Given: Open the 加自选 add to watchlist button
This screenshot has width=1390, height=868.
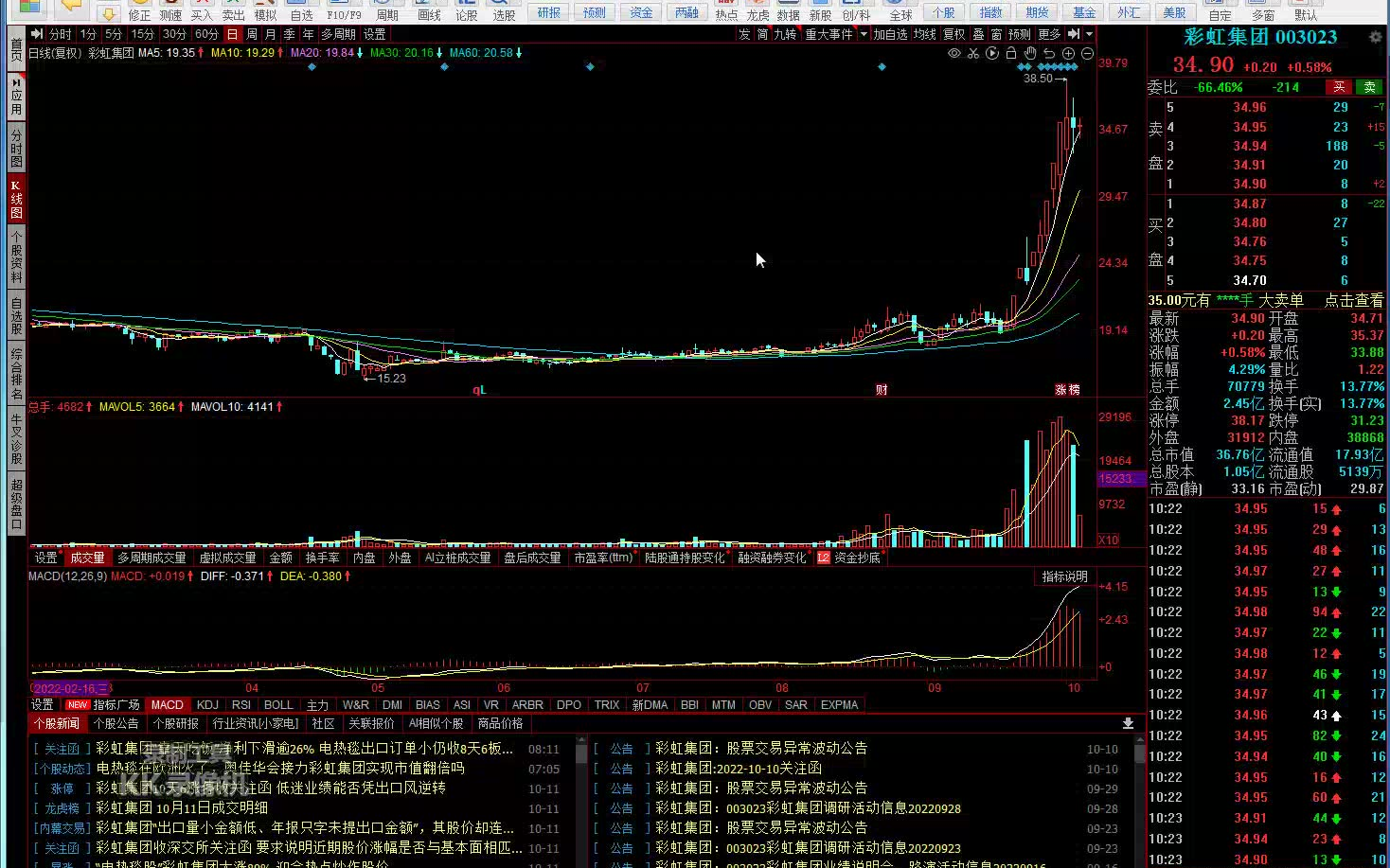Looking at the screenshot, I should (x=890, y=34).
